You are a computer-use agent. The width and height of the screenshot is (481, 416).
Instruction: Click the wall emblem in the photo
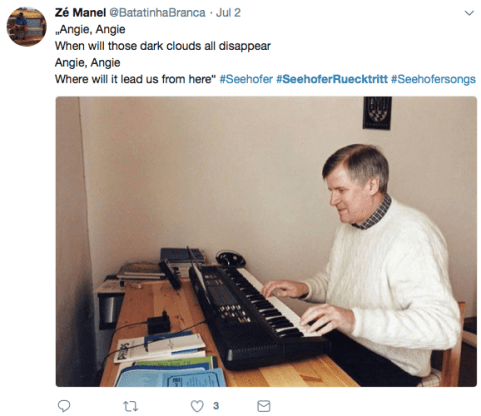tap(377, 113)
